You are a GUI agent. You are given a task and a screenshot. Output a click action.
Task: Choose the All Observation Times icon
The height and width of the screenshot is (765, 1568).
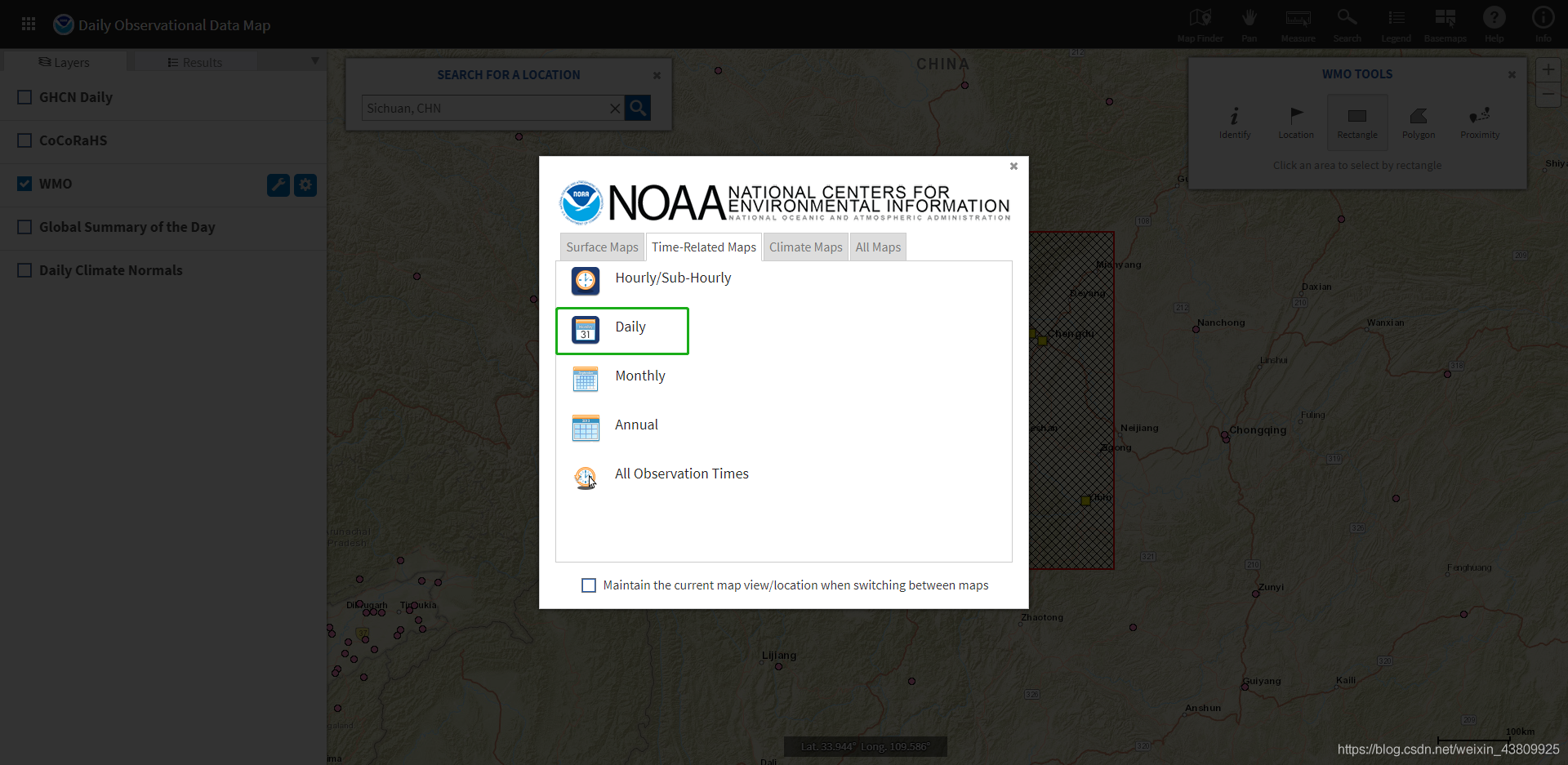(586, 477)
